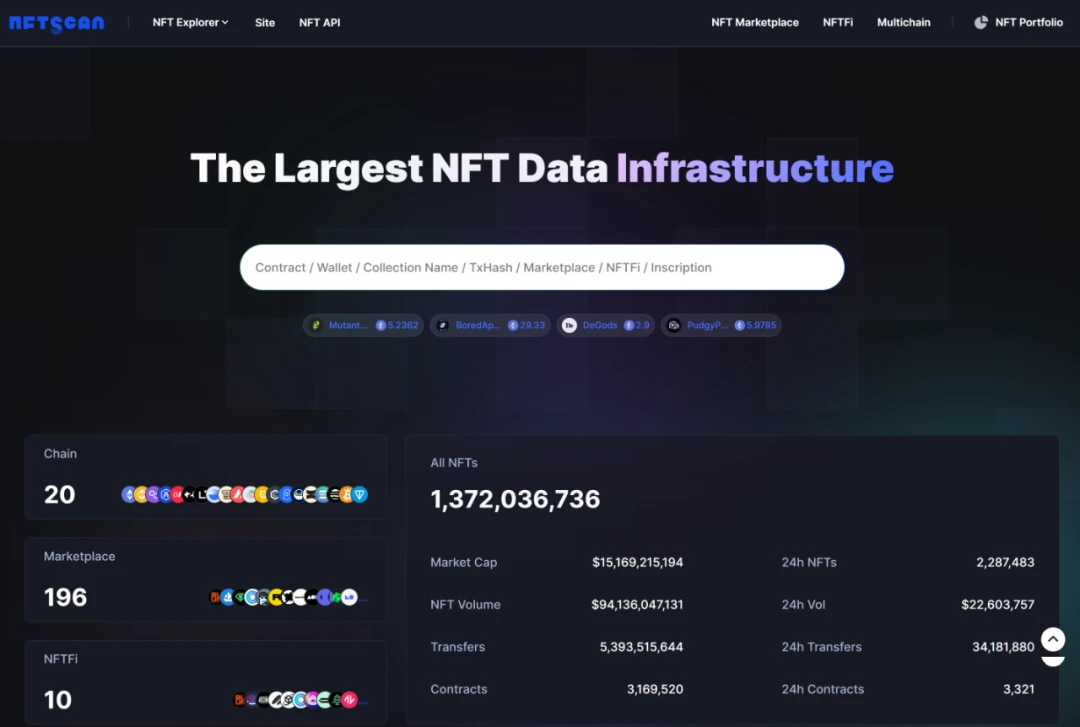This screenshot has width=1080, height=727.
Task: Click the Ethereum icon in Chain row
Action: click(128, 494)
